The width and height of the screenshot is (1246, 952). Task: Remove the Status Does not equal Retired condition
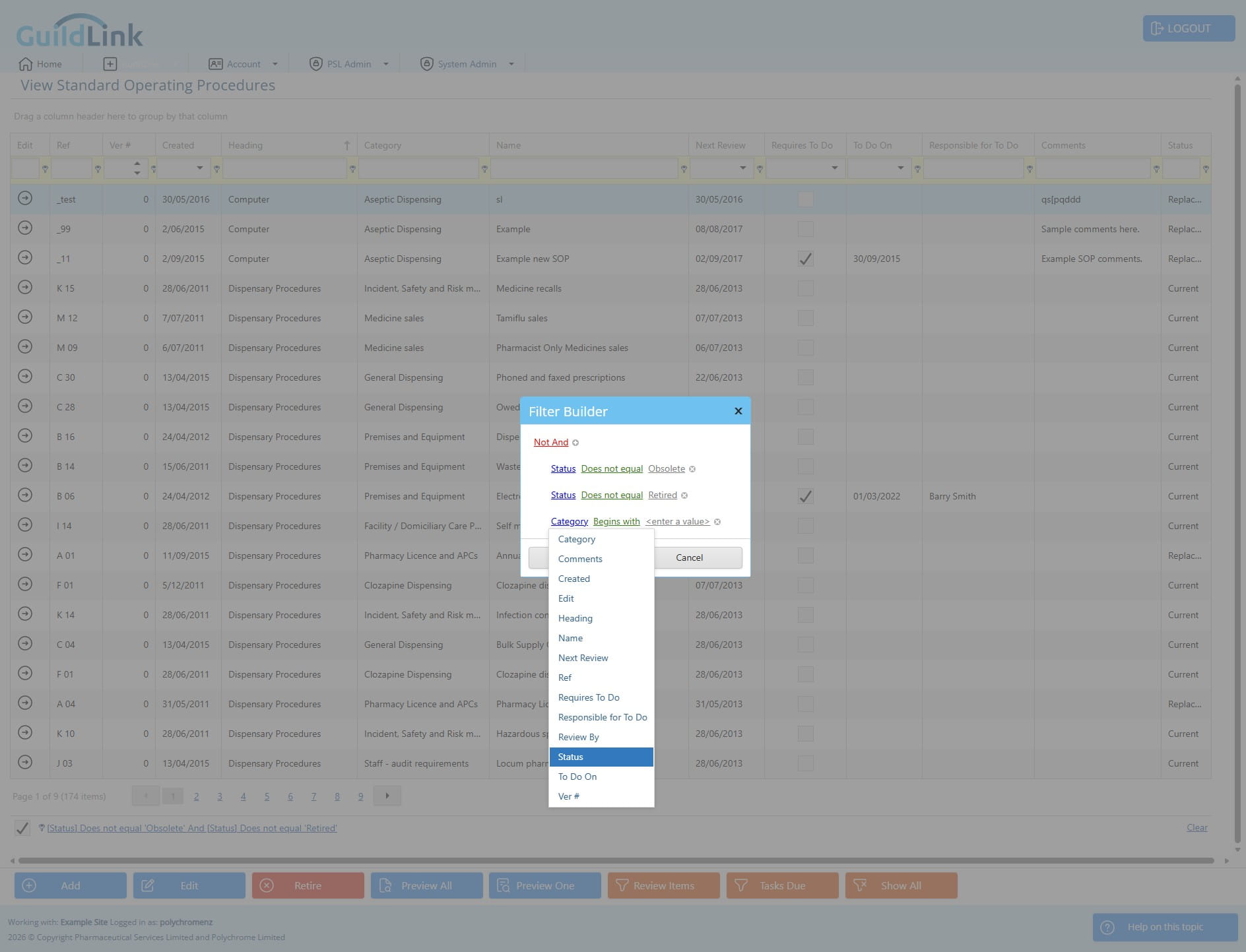pyautogui.click(x=684, y=495)
